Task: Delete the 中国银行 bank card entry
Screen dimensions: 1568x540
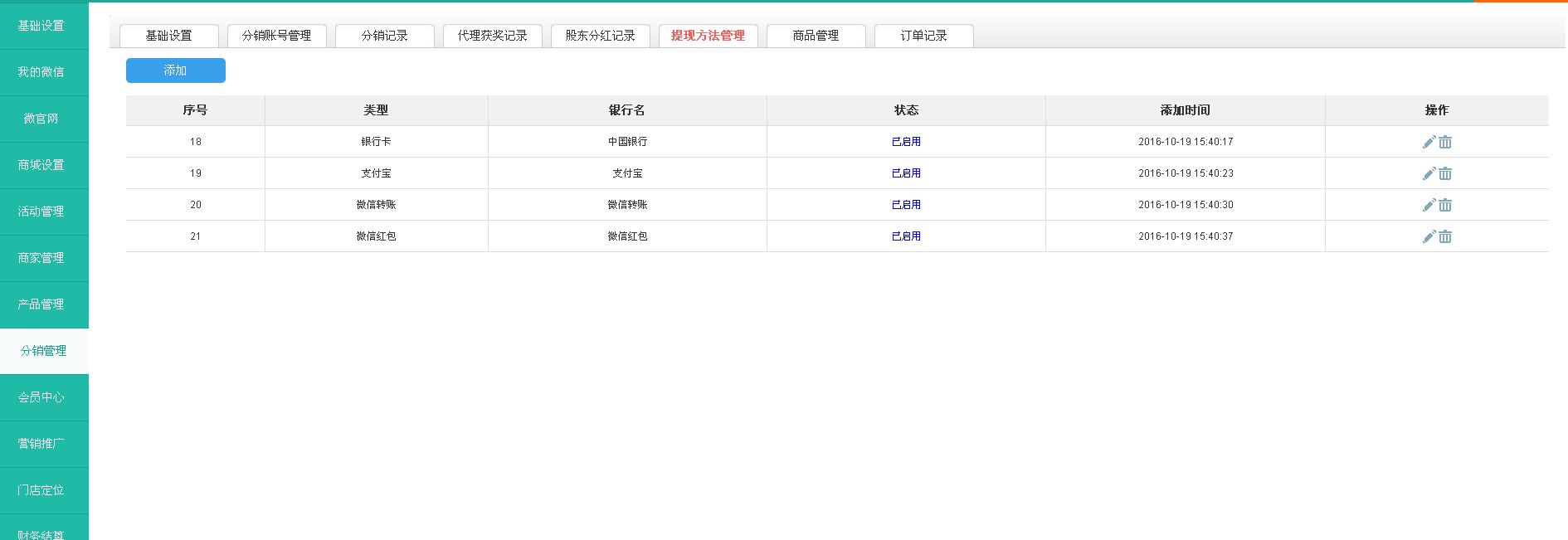Action: 1445,142
